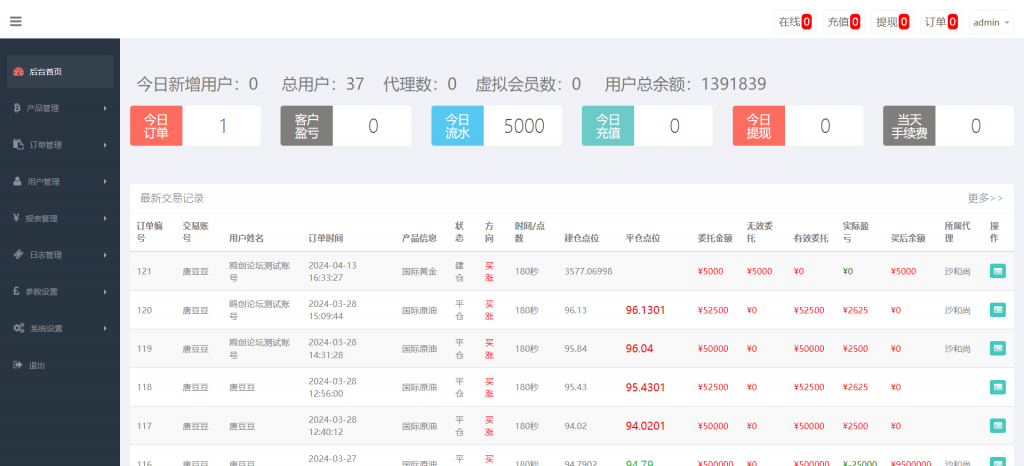Click the 用户总余额:1391839 summary text
Viewport: 1024px width, 466px height.
click(x=685, y=84)
